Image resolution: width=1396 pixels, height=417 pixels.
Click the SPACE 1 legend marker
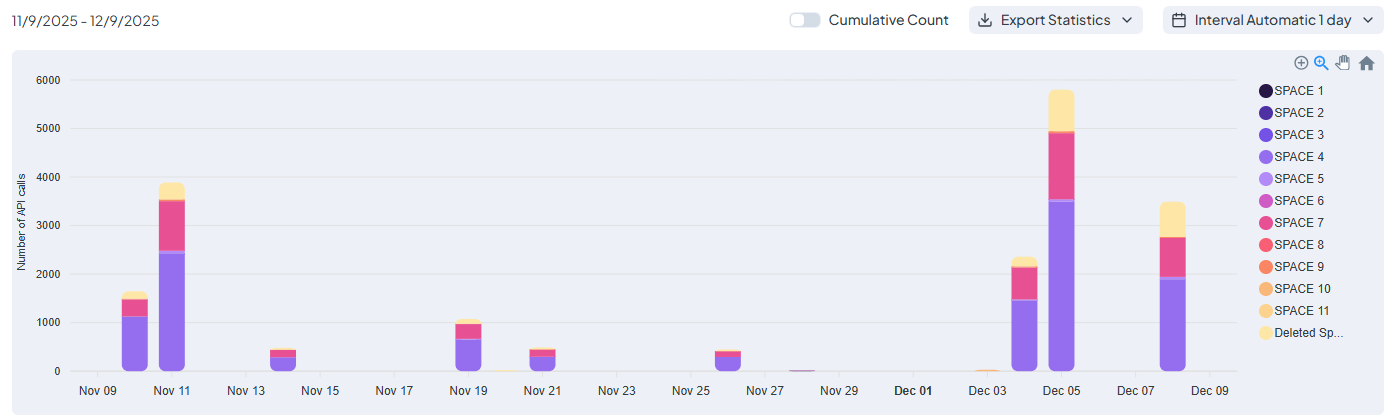[1266, 91]
